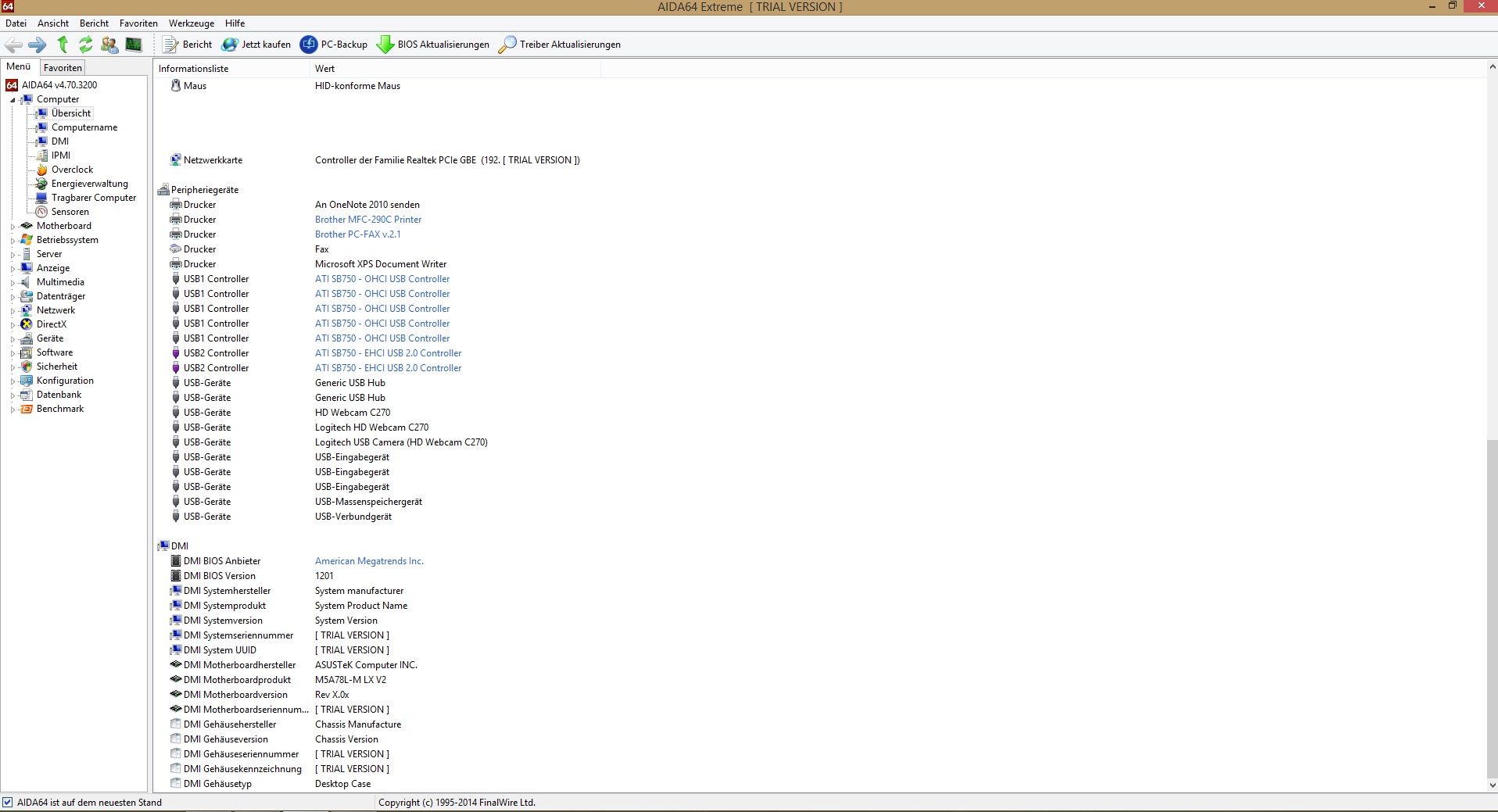Open first ATI SB750 - OHCI USB Controller link
Viewport: 1498px width, 812px height.
click(382, 279)
